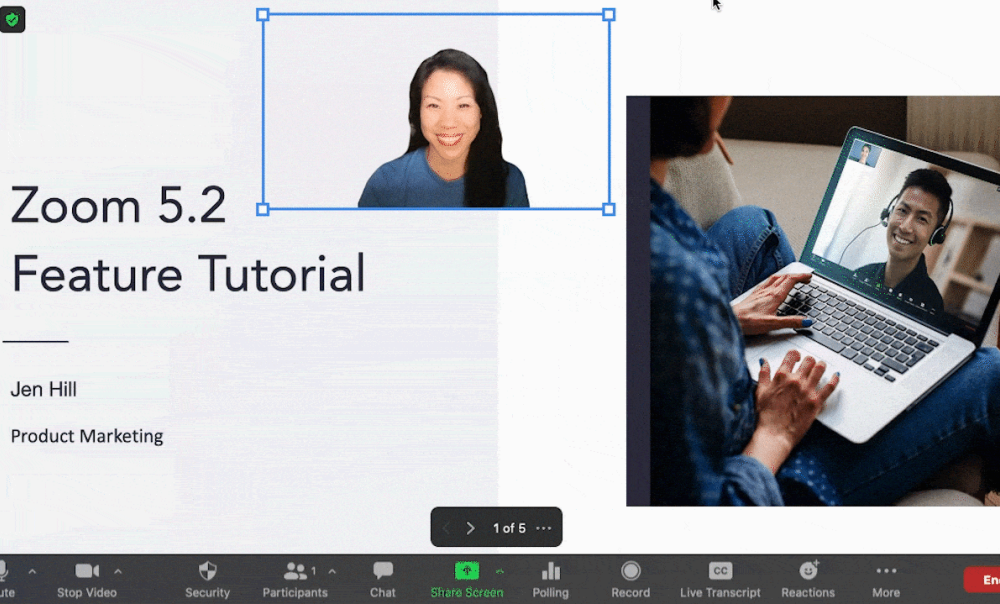The width and height of the screenshot is (1000, 604).
Task: Open the Polling icon
Action: click(x=550, y=578)
